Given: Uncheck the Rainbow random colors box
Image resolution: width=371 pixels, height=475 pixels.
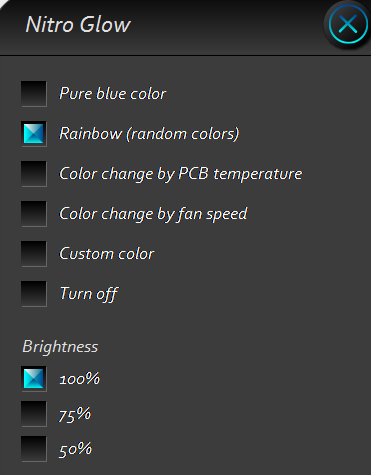Looking at the screenshot, I should pos(34,134).
